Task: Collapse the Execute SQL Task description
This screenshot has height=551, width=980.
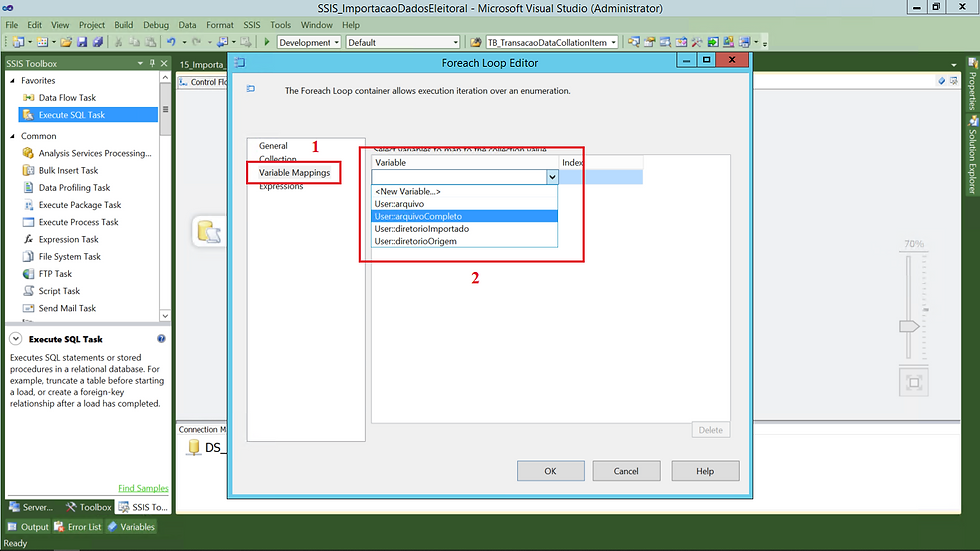Action: tap(16, 339)
